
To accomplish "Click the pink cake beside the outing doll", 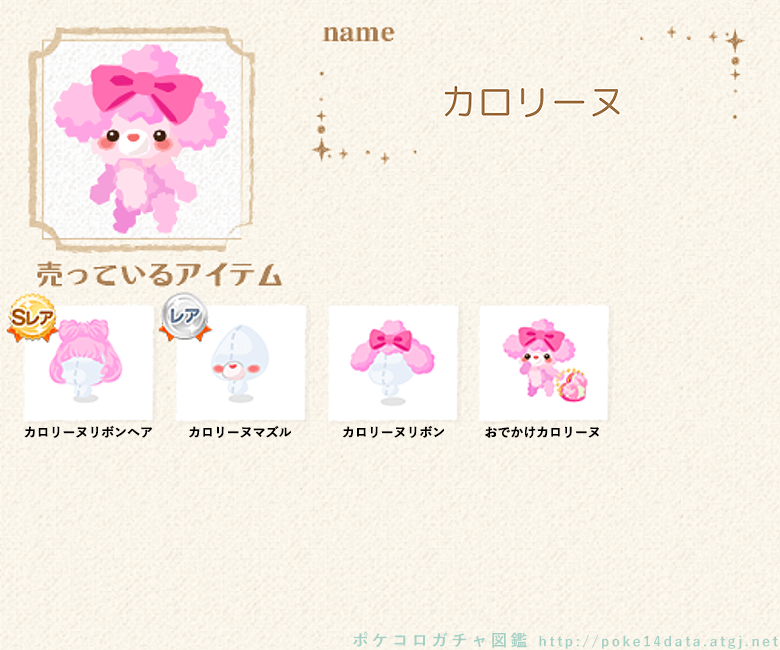I will (x=572, y=385).
